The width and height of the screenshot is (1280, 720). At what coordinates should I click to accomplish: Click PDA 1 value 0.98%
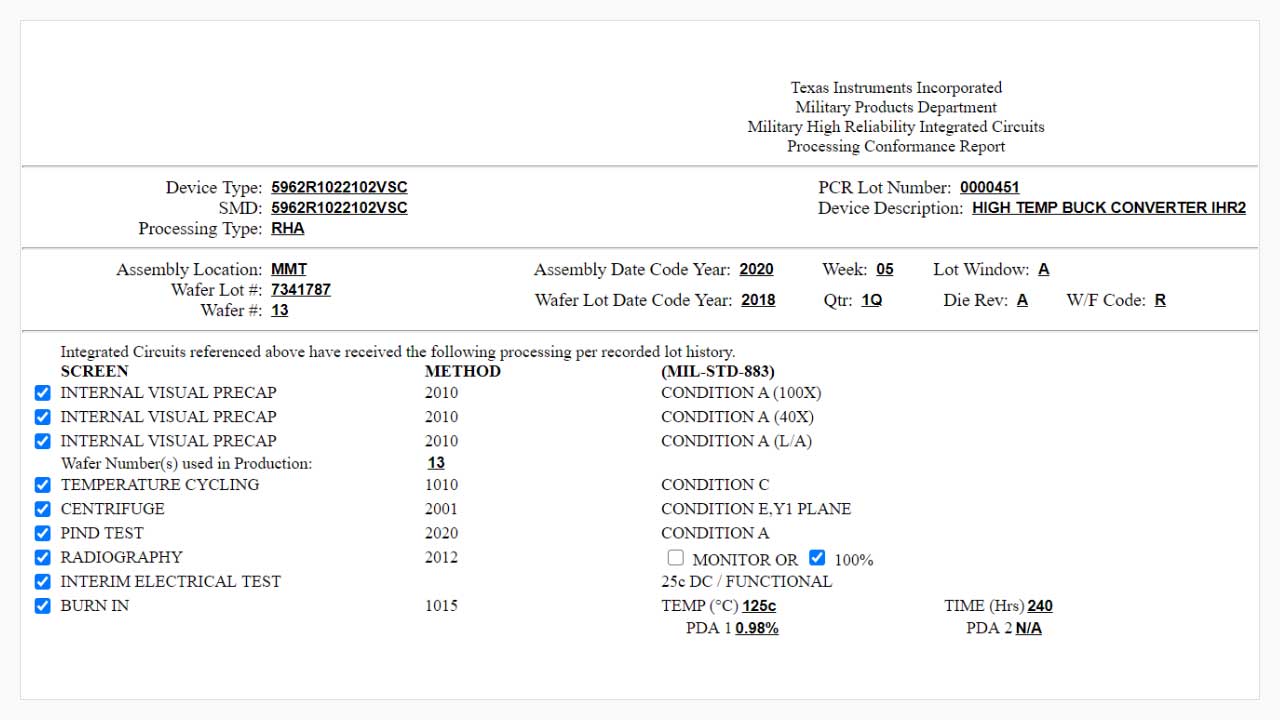click(x=757, y=628)
